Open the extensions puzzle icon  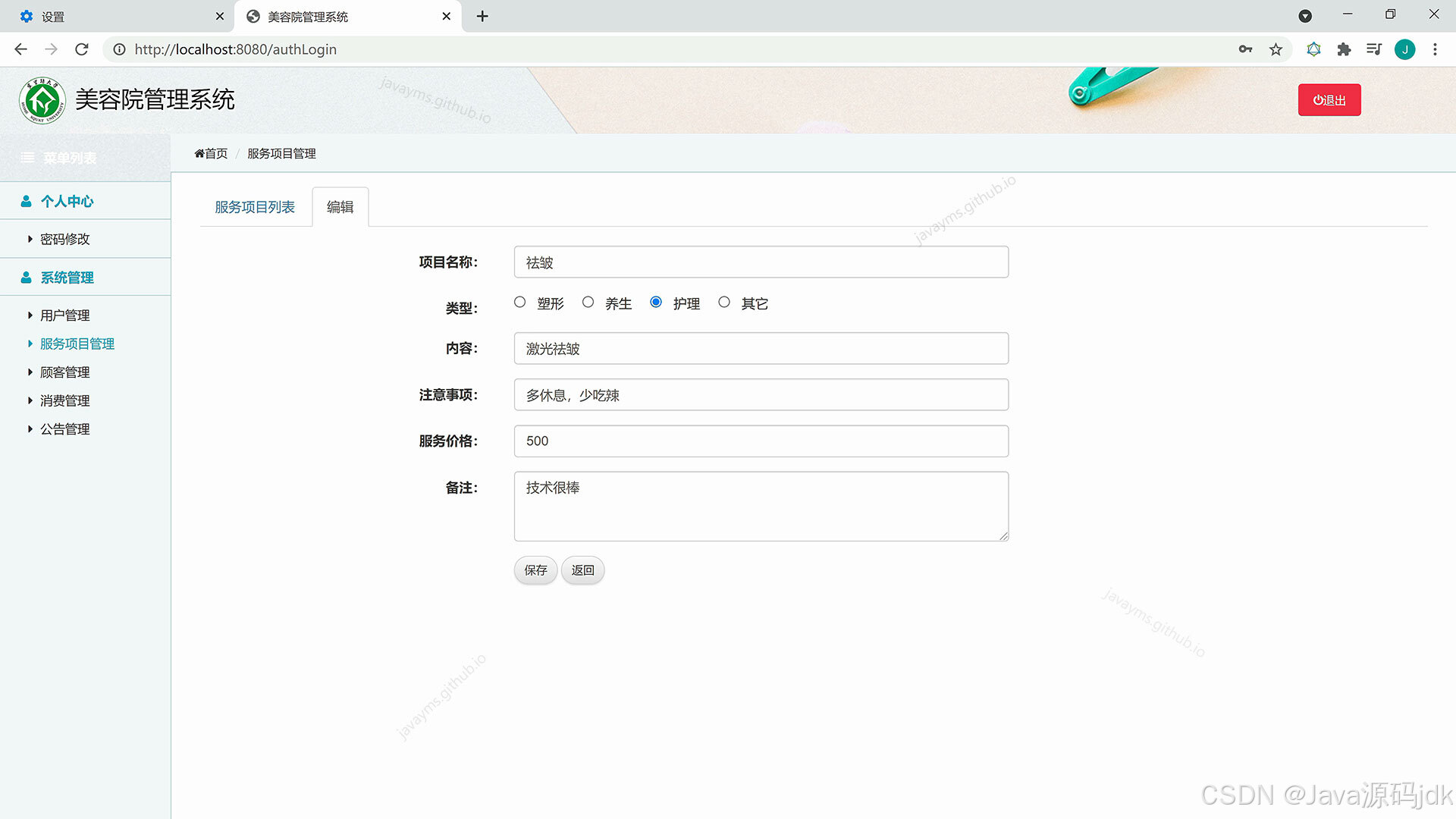[1344, 49]
